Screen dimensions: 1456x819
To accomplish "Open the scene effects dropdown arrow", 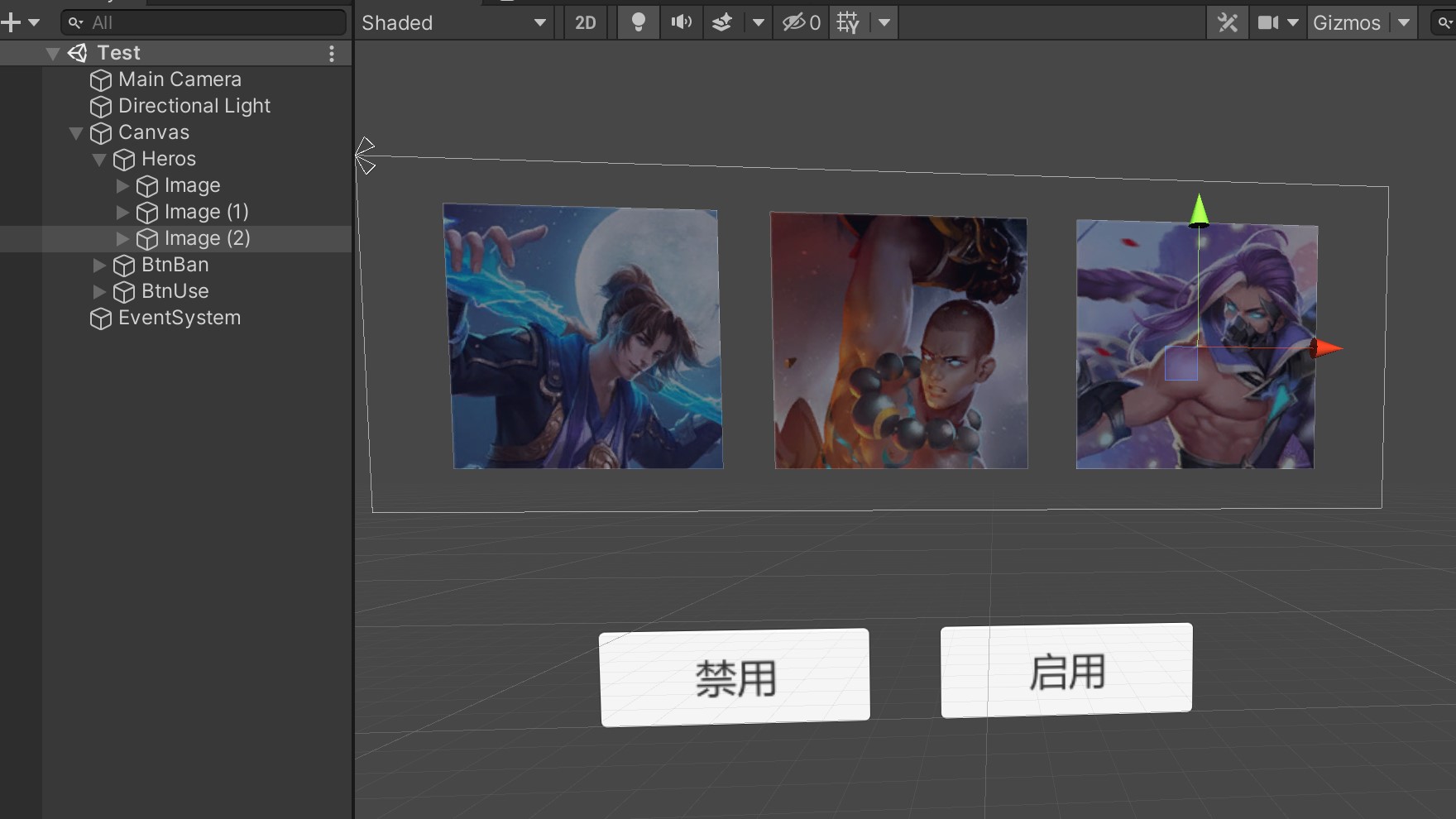I will (758, 22).
